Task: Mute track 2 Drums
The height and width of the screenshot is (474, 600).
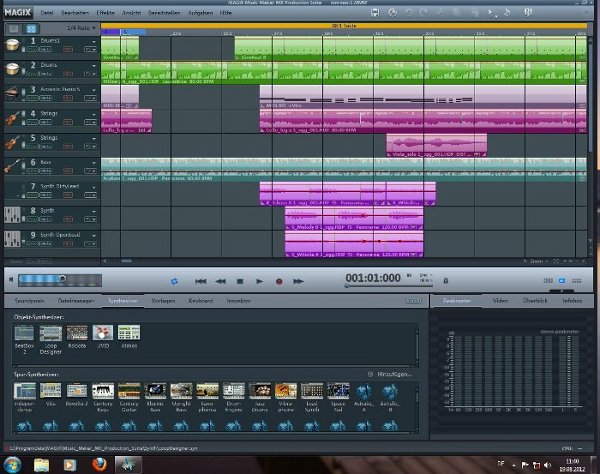Action: [45, 73]
